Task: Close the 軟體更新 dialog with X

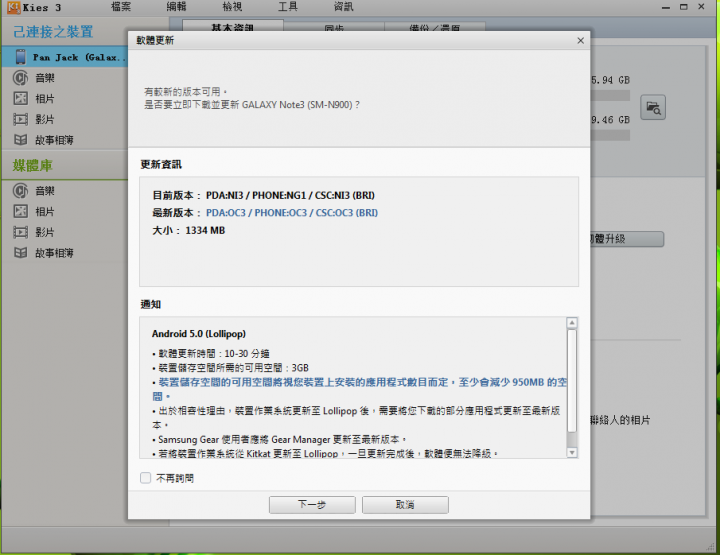Action: point(580,40)
